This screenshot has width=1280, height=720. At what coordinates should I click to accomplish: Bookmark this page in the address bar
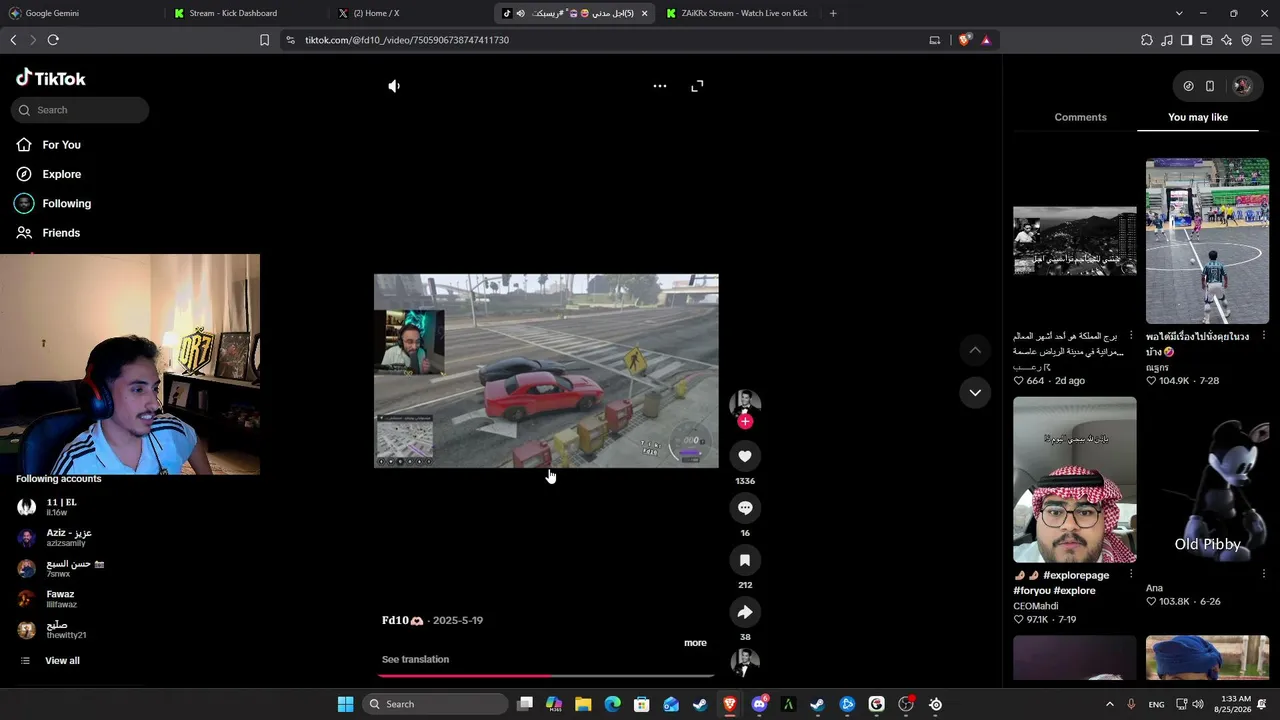(x=264, y=40)
